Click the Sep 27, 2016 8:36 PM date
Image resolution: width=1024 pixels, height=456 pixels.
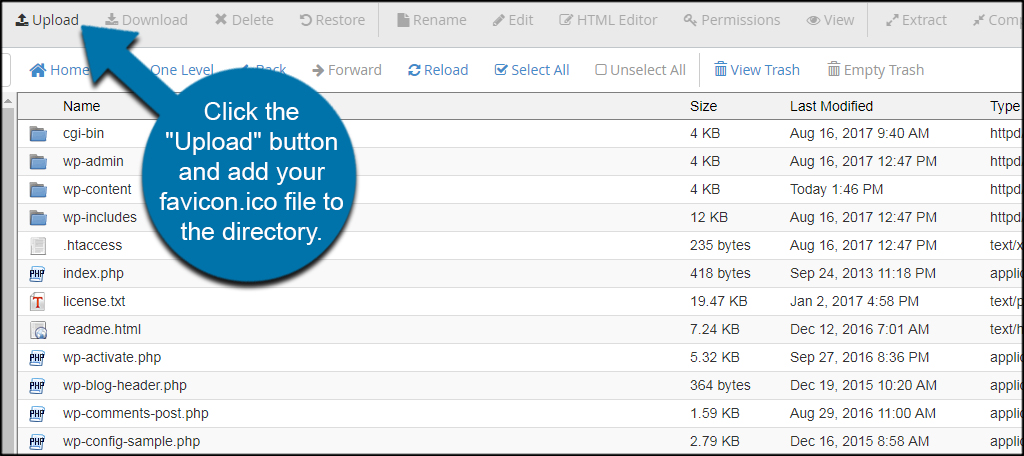(x=859, y=358)
